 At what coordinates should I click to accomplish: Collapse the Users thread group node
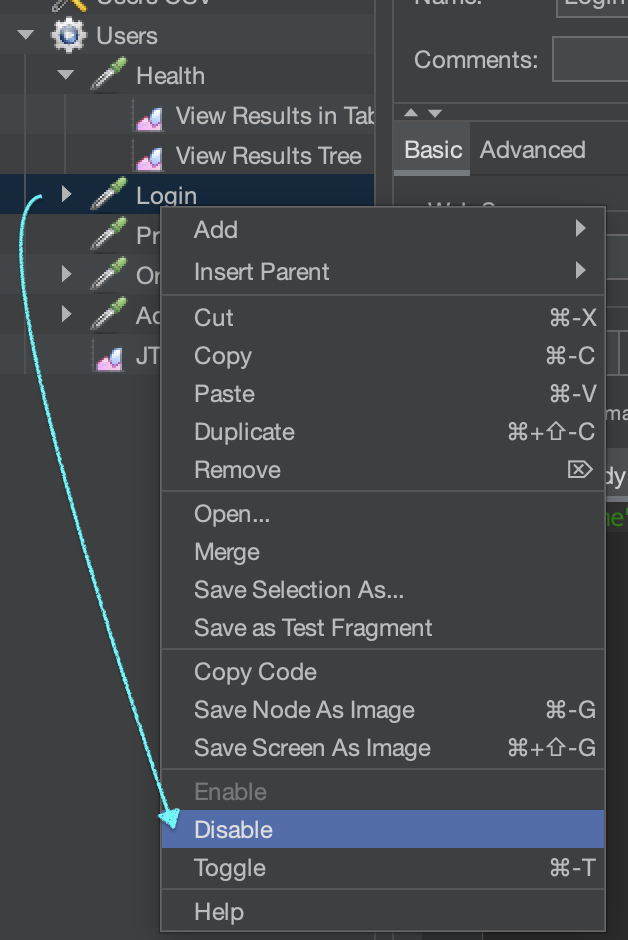coord(26,36)
